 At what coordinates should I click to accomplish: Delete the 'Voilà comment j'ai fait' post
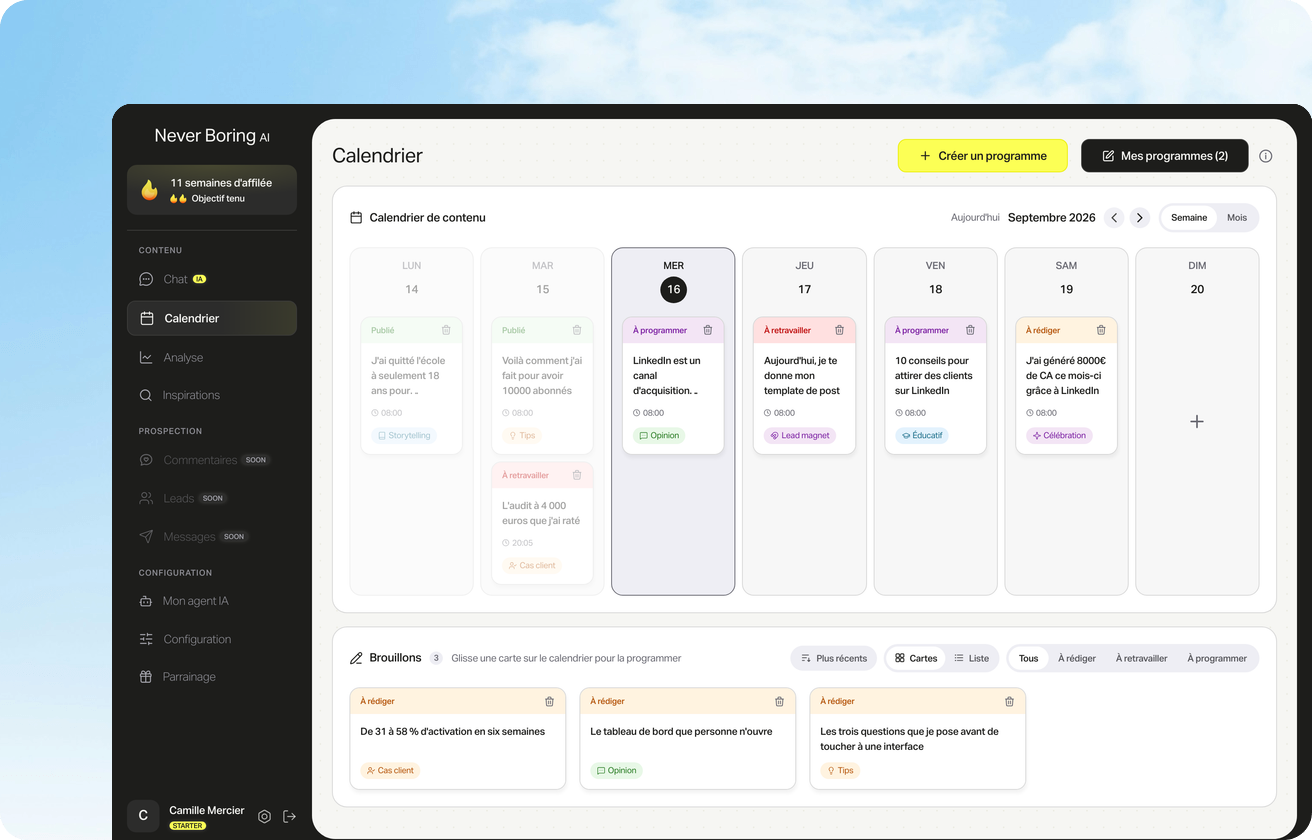(x=577, y=330)
